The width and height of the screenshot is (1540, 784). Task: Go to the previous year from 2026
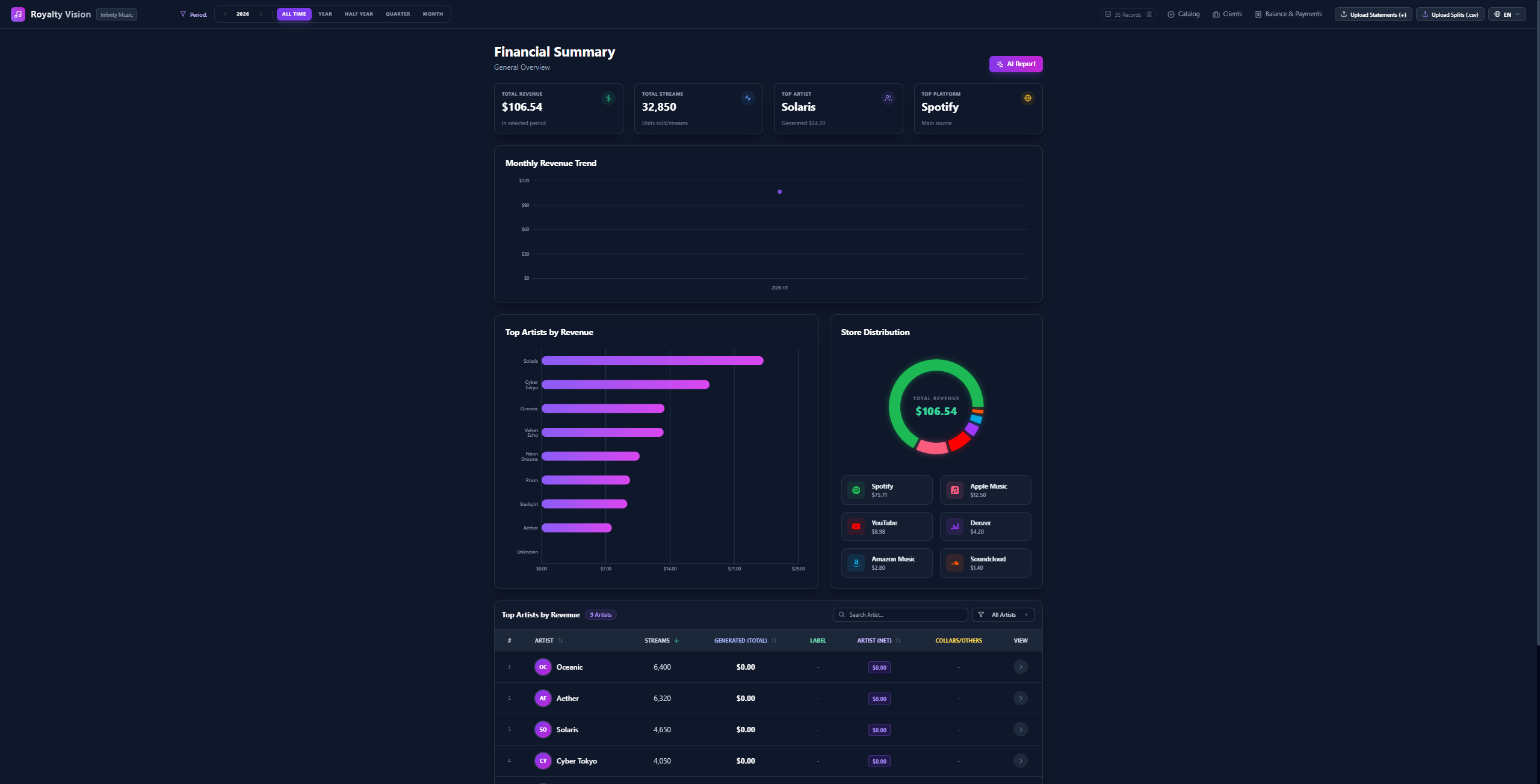click(x=225, y=14)
